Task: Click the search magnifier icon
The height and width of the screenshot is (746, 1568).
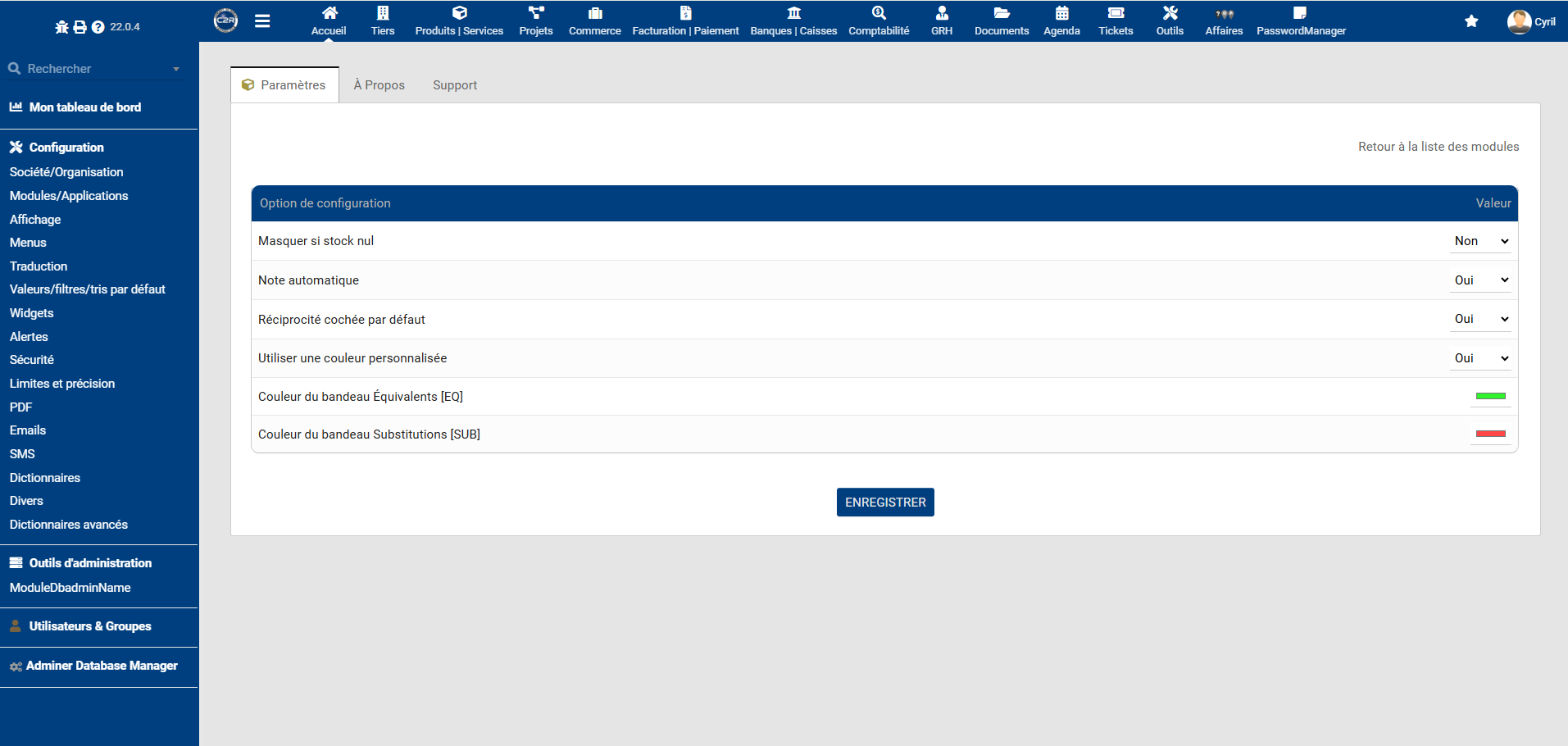Action: coord(15,69)
